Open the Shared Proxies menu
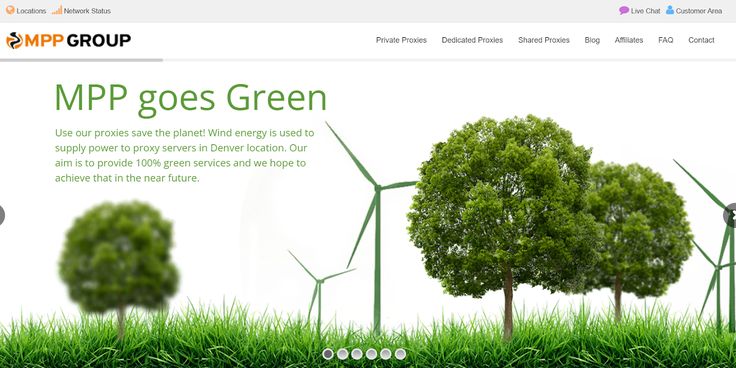The height and width of the screenshot is (368, 736). tap(544, 40)
